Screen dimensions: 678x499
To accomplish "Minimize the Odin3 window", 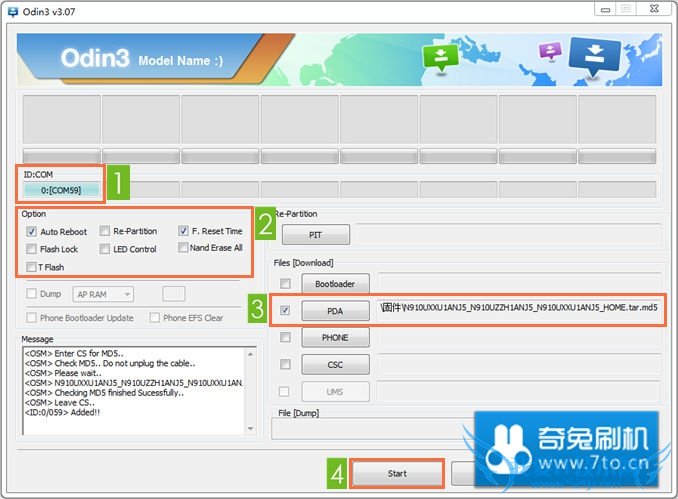I will [x=606, y=9].
